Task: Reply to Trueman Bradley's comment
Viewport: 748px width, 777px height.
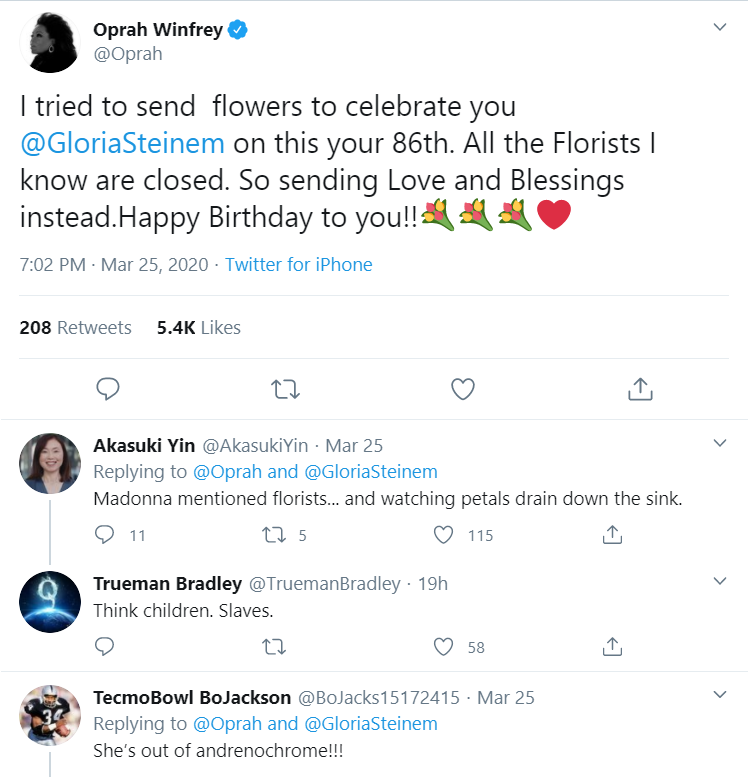Action: [x=105, y=647]
